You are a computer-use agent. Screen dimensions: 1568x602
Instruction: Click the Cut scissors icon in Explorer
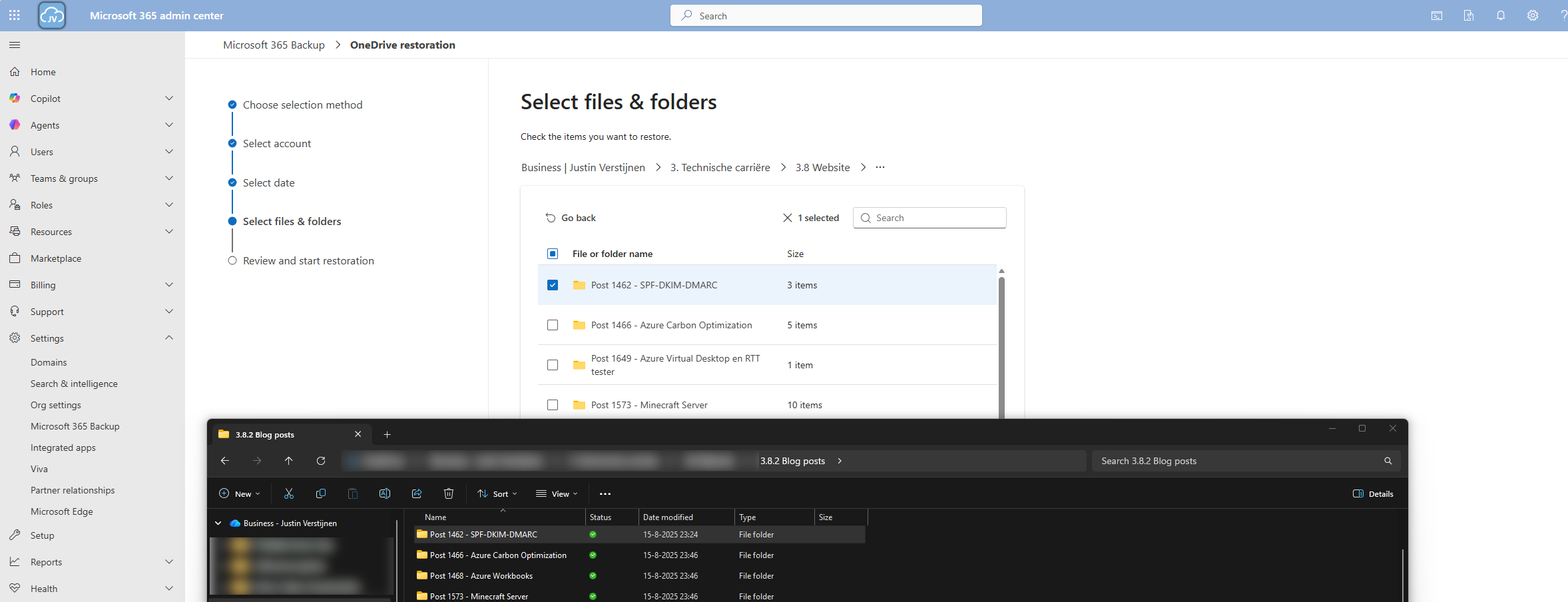(x=288, y=493)
